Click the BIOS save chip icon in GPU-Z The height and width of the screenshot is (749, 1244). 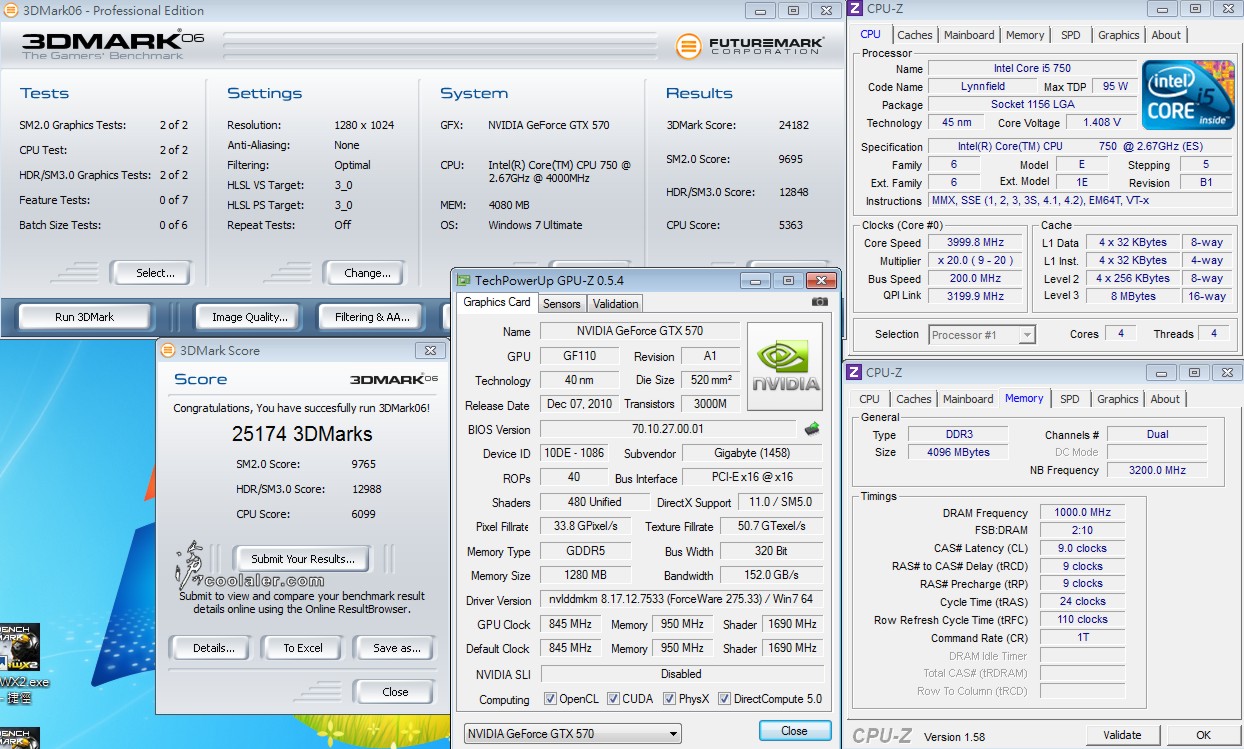click(812, 429)
